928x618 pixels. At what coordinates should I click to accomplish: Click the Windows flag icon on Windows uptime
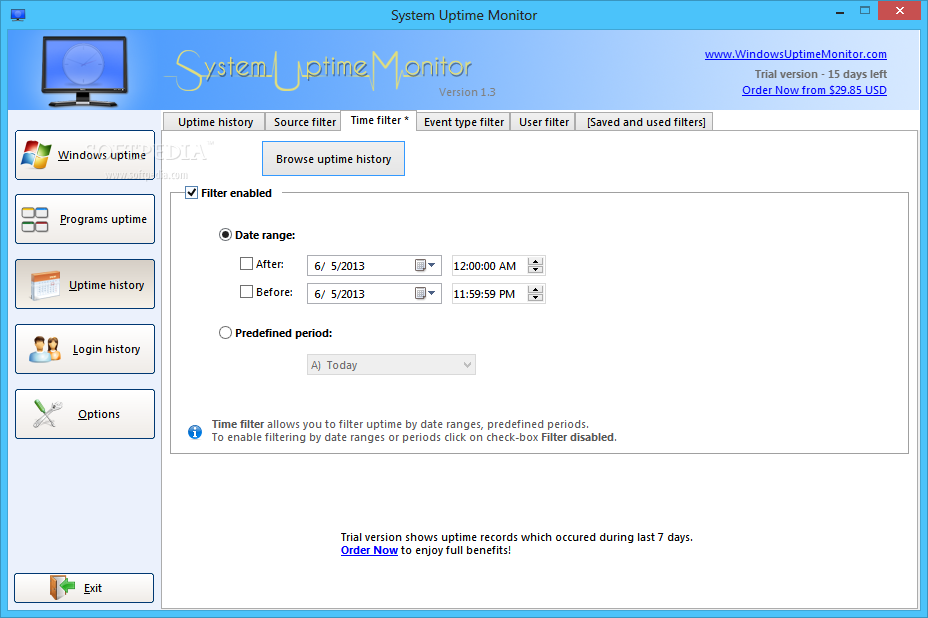tap(36, 155)
